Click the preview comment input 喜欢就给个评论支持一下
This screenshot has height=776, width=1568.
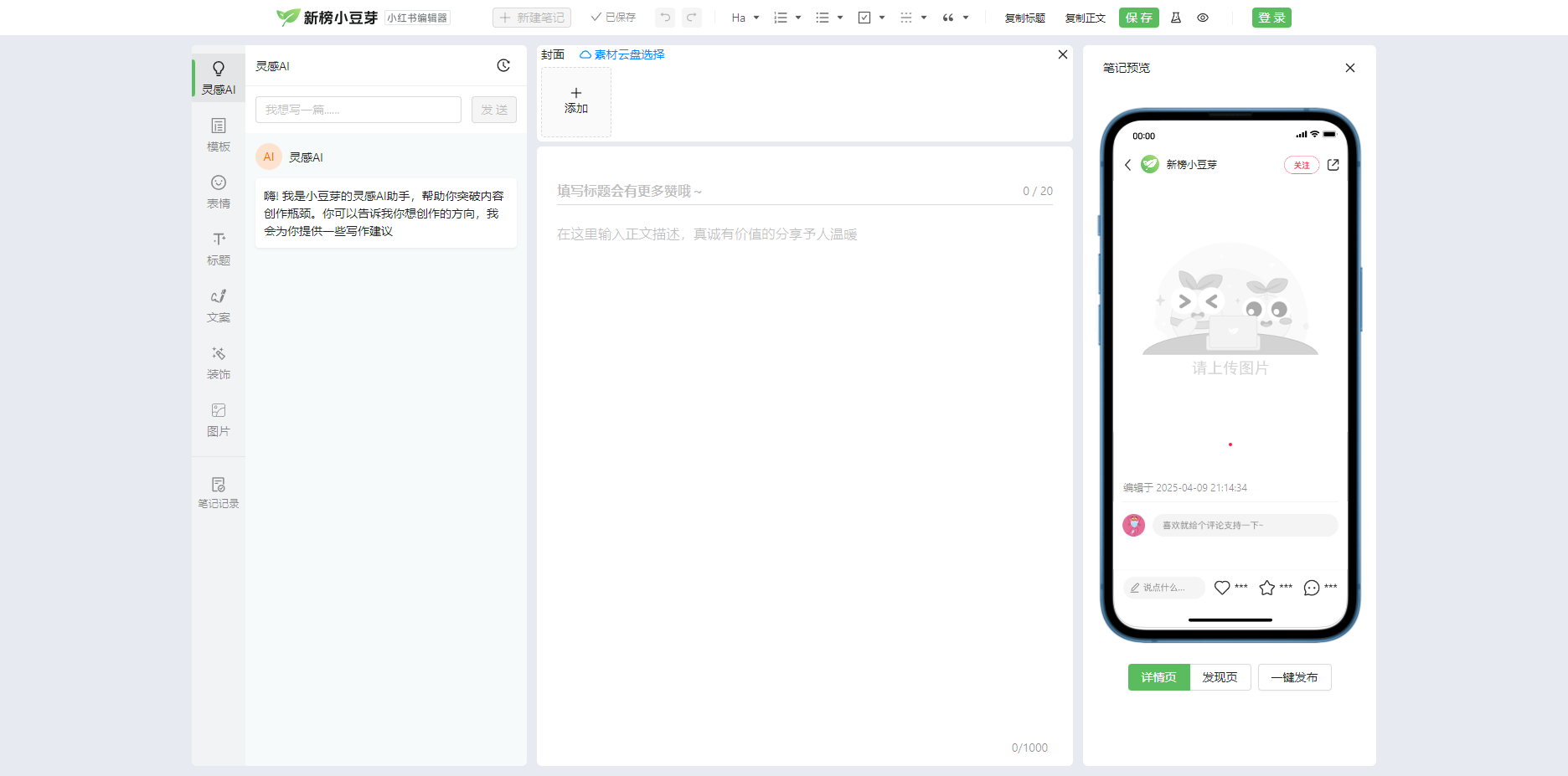pos(1246,525)
